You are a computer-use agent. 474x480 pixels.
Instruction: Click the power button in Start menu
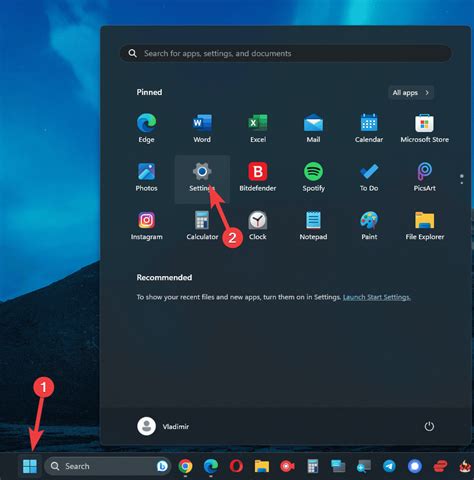[x=429, y=426]
